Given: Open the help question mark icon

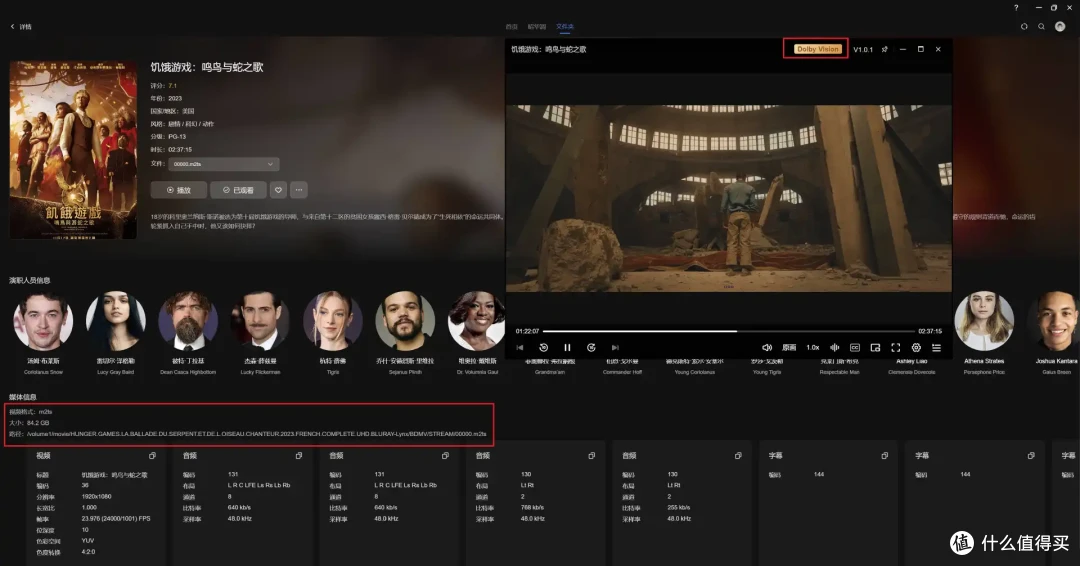Looking at the screenshot, I should (1016, 8).
